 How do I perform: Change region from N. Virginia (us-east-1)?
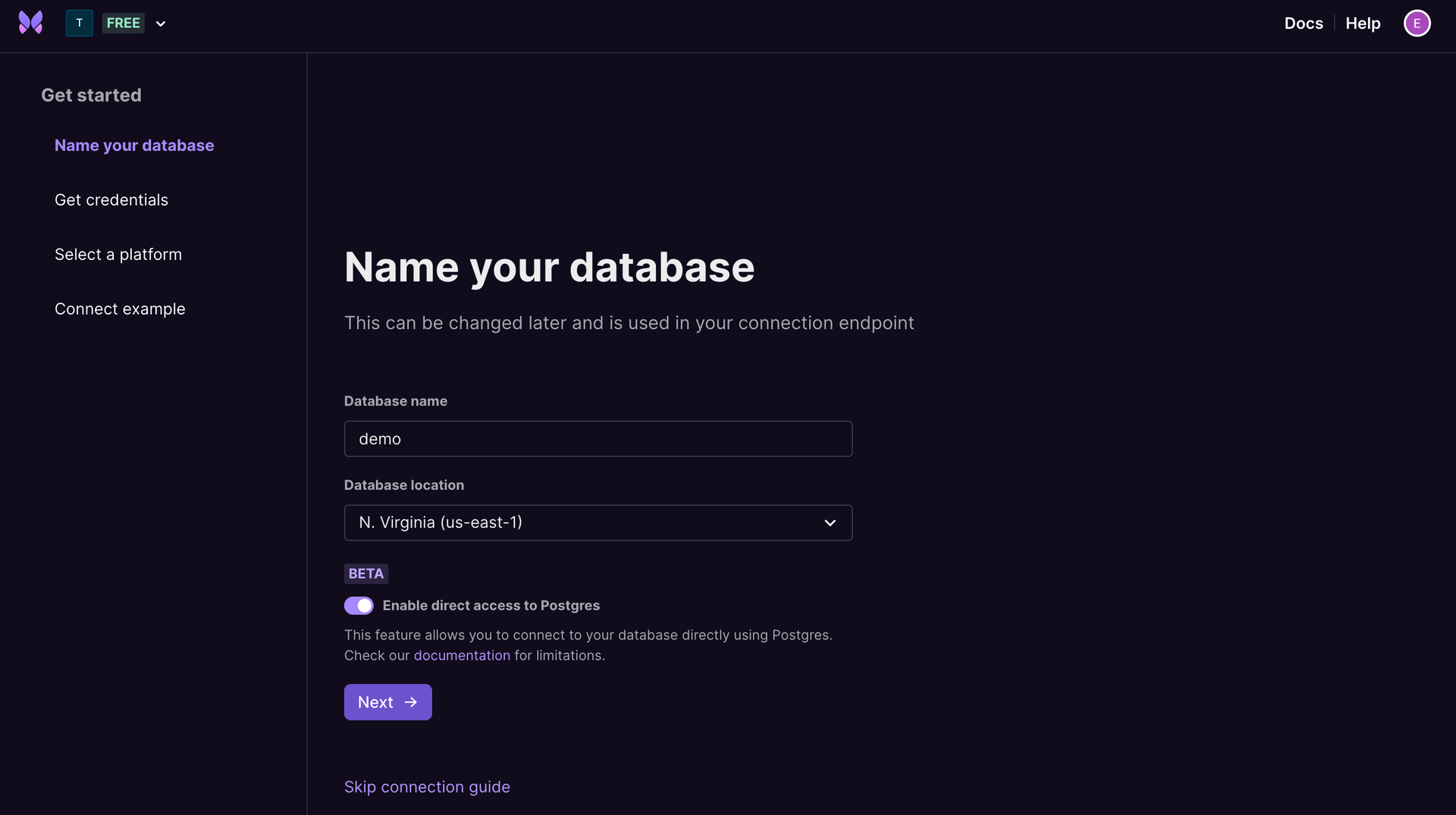coord(598,522)
